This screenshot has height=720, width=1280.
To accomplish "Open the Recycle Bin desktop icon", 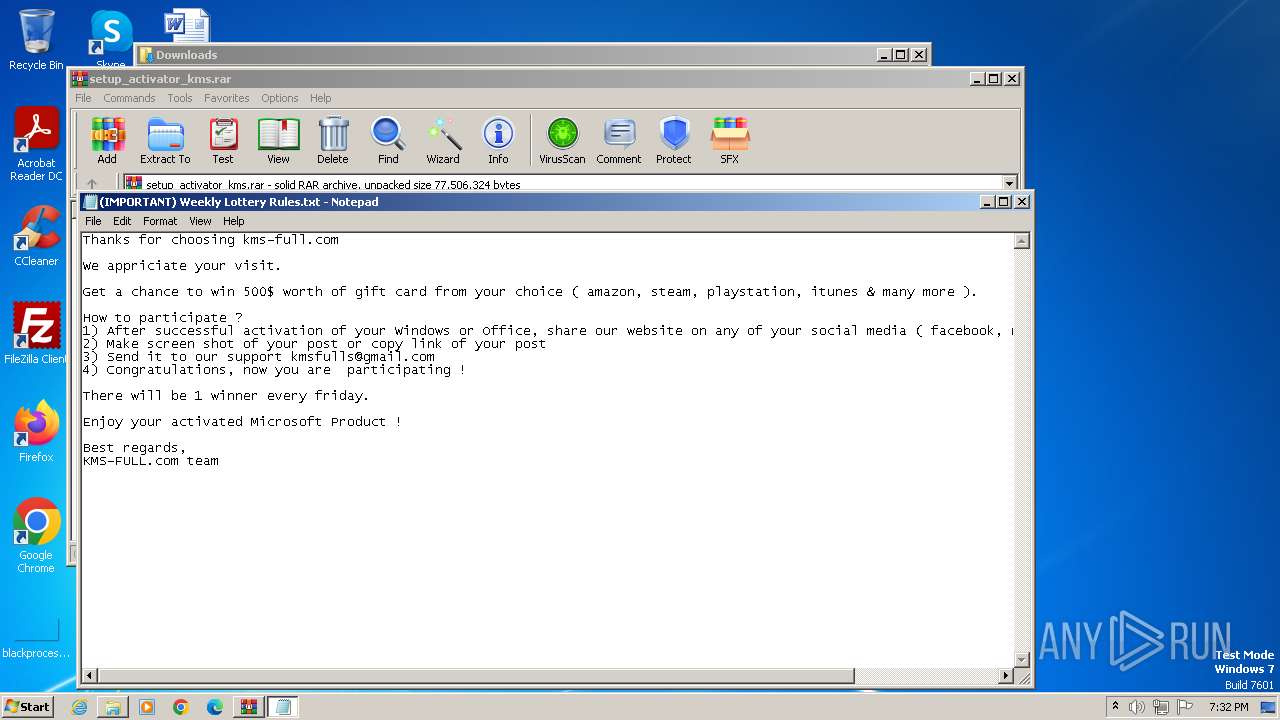I will [x=36, y=40].
